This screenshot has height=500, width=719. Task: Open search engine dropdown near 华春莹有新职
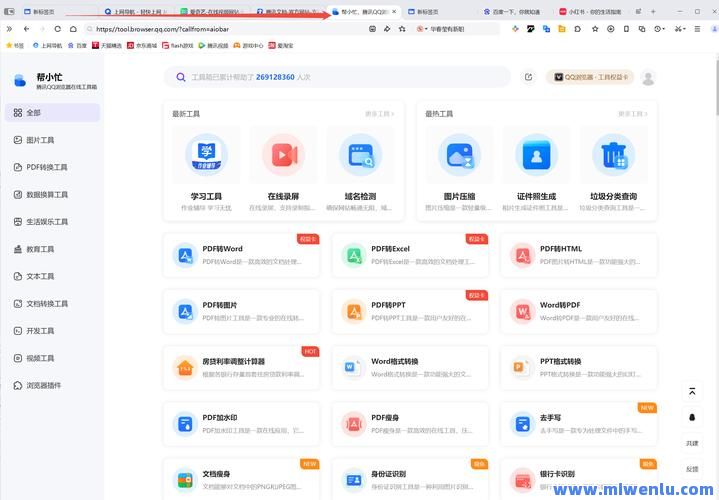tap(422, 29)
